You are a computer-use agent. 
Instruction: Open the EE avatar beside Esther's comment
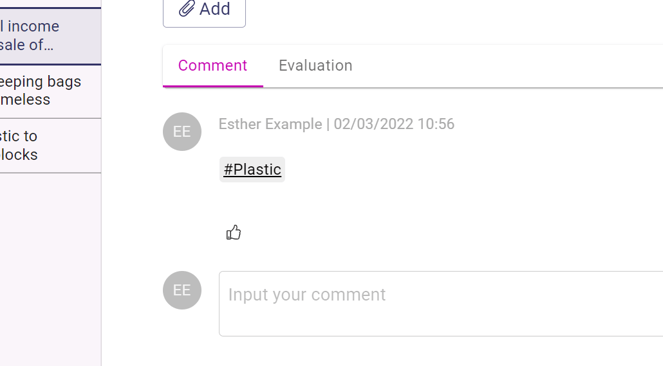tap(182, 131)
